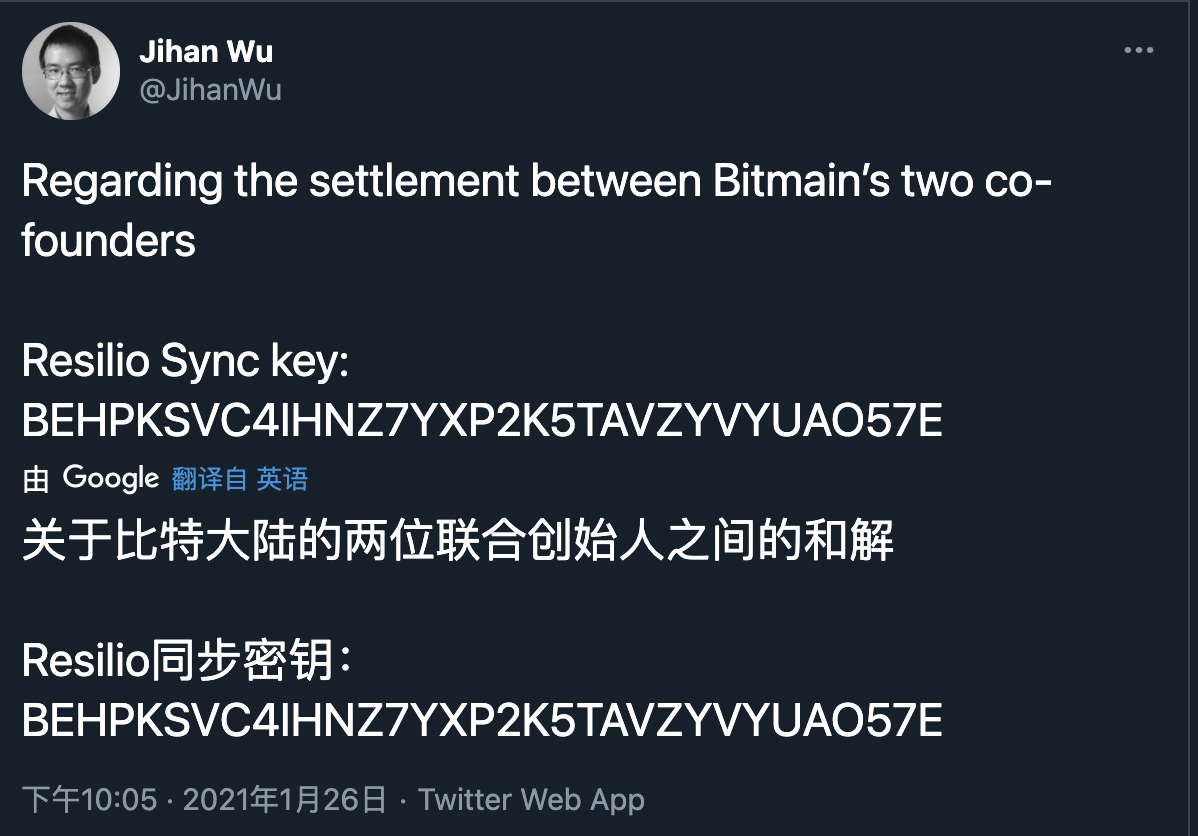
Task: Click the Google logo in translation credit
Action: (111, 479)
